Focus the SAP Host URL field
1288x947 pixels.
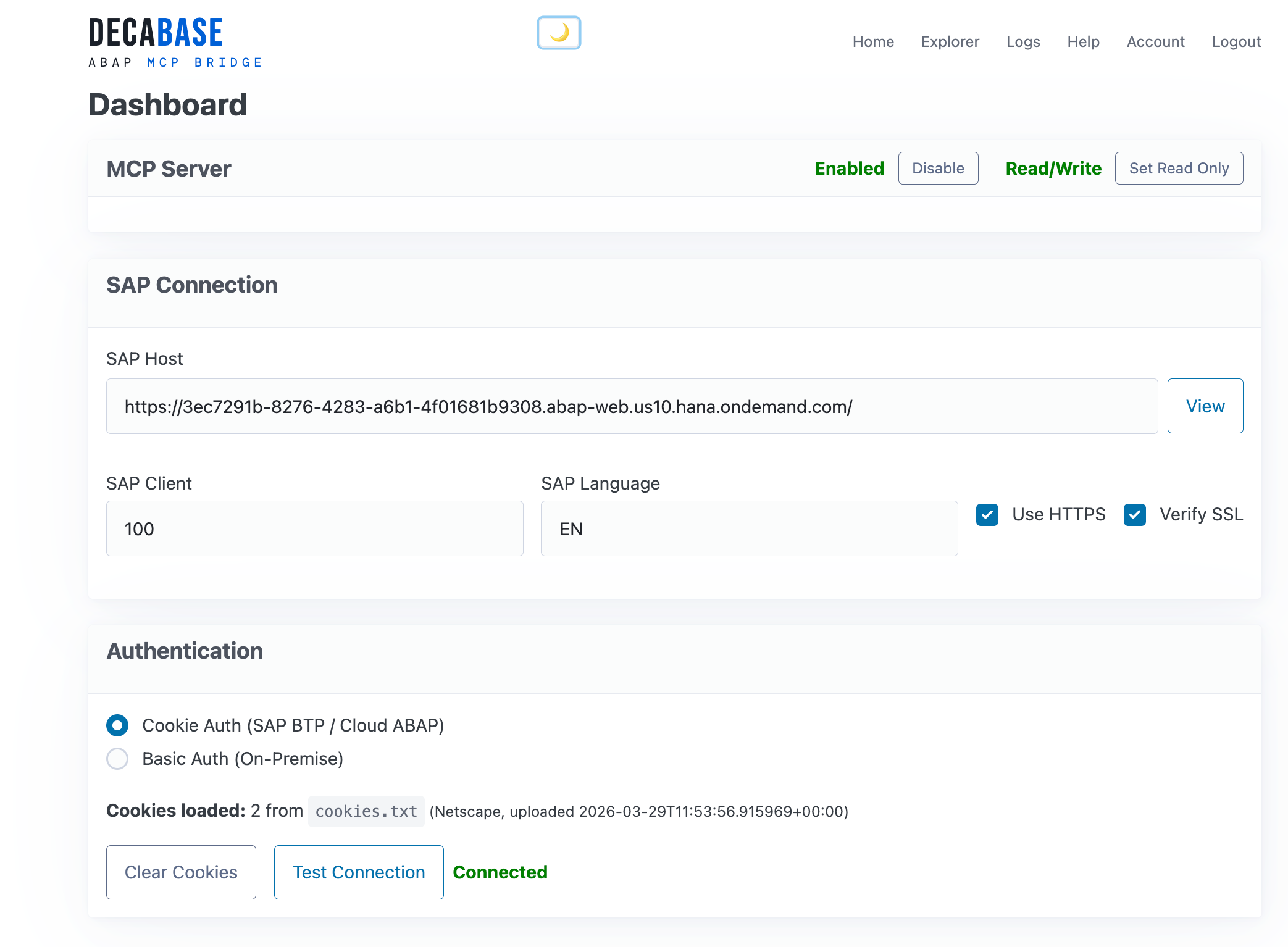click(x=632, y=406)
